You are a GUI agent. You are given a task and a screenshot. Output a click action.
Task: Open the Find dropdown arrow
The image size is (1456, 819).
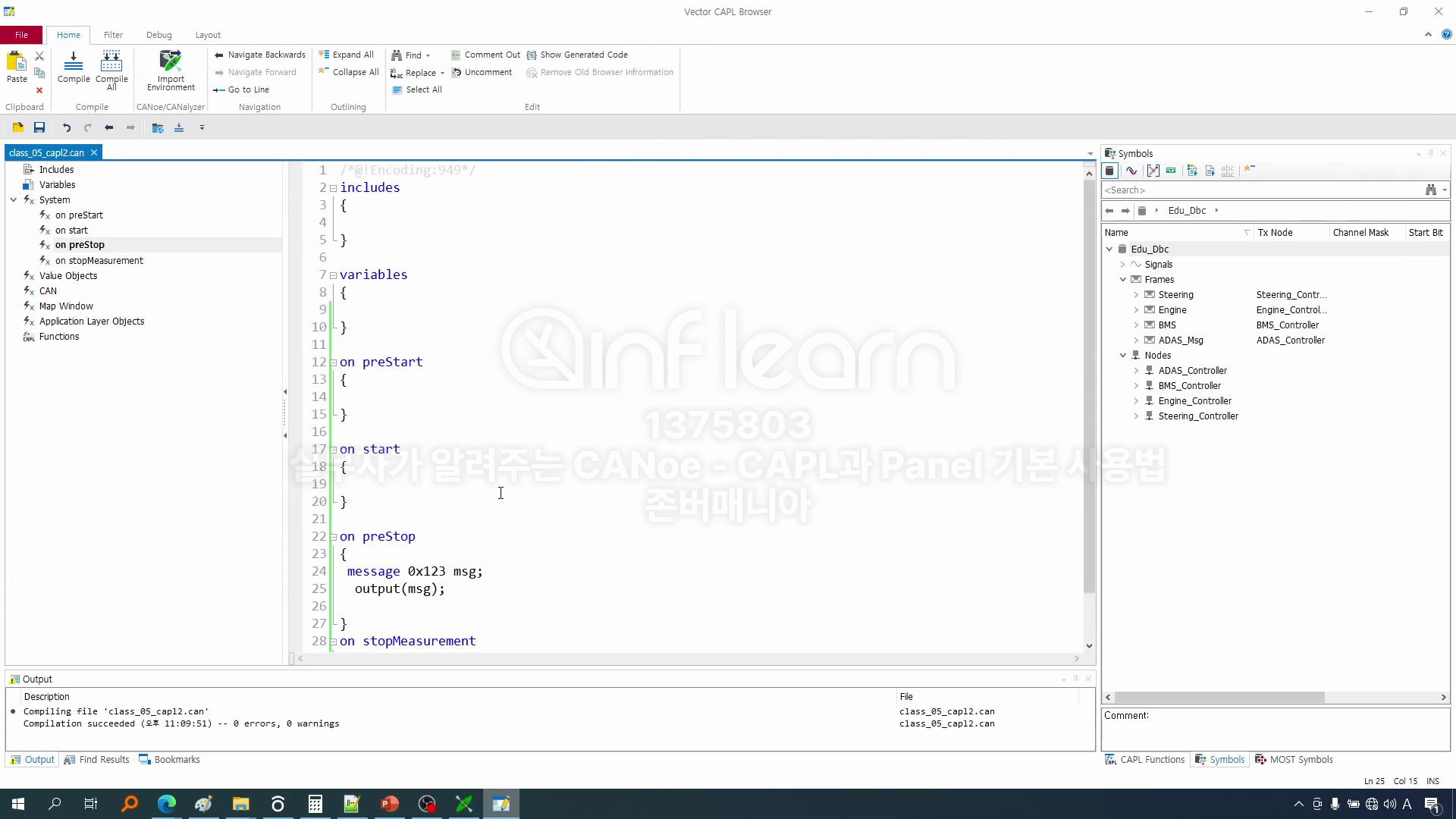coord(428,55)
